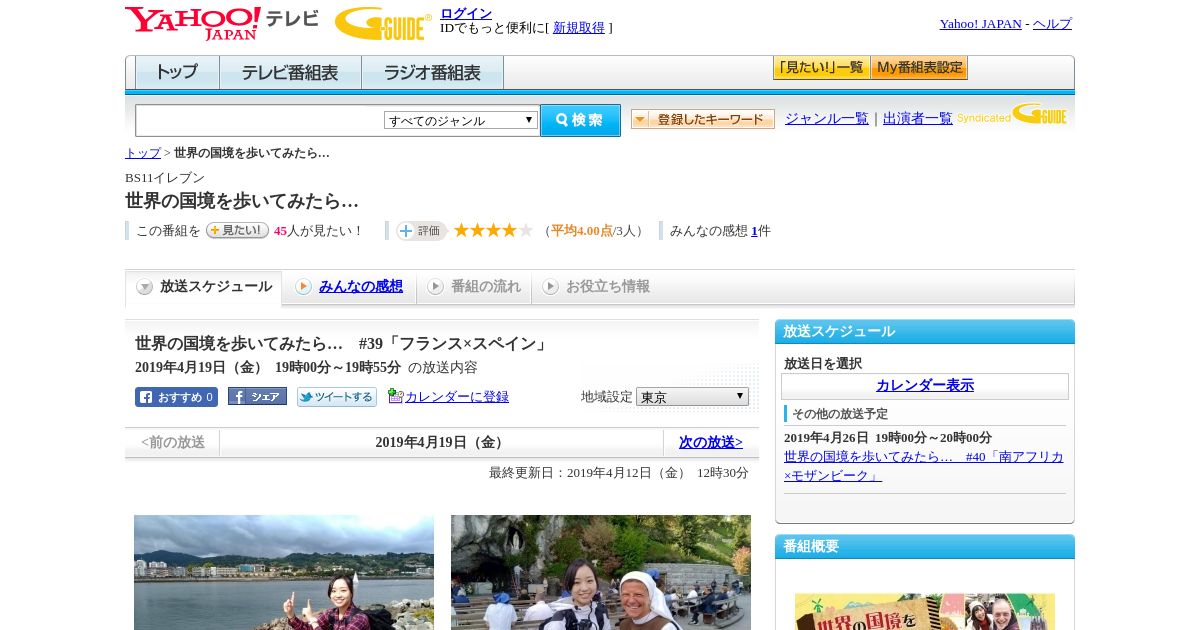Viewport: 1200px width, 630px height.
Task: Open テレビ番組表 navigation tab
Action: point(290,73)
